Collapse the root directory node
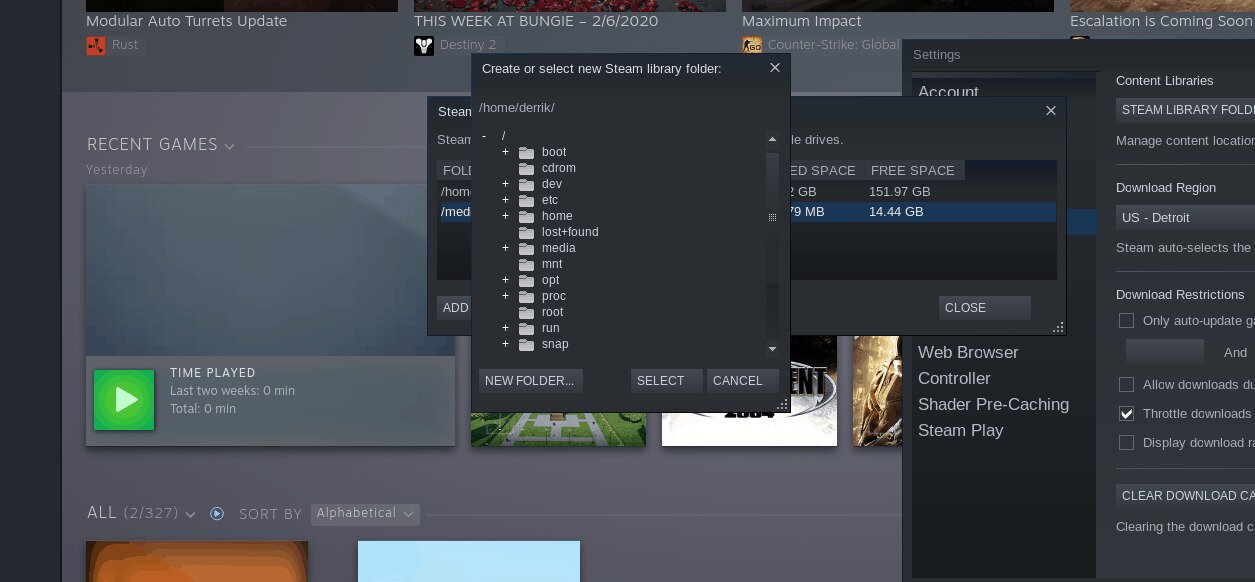The width and height of the screenshot is (1255, 582). (484, 135)
